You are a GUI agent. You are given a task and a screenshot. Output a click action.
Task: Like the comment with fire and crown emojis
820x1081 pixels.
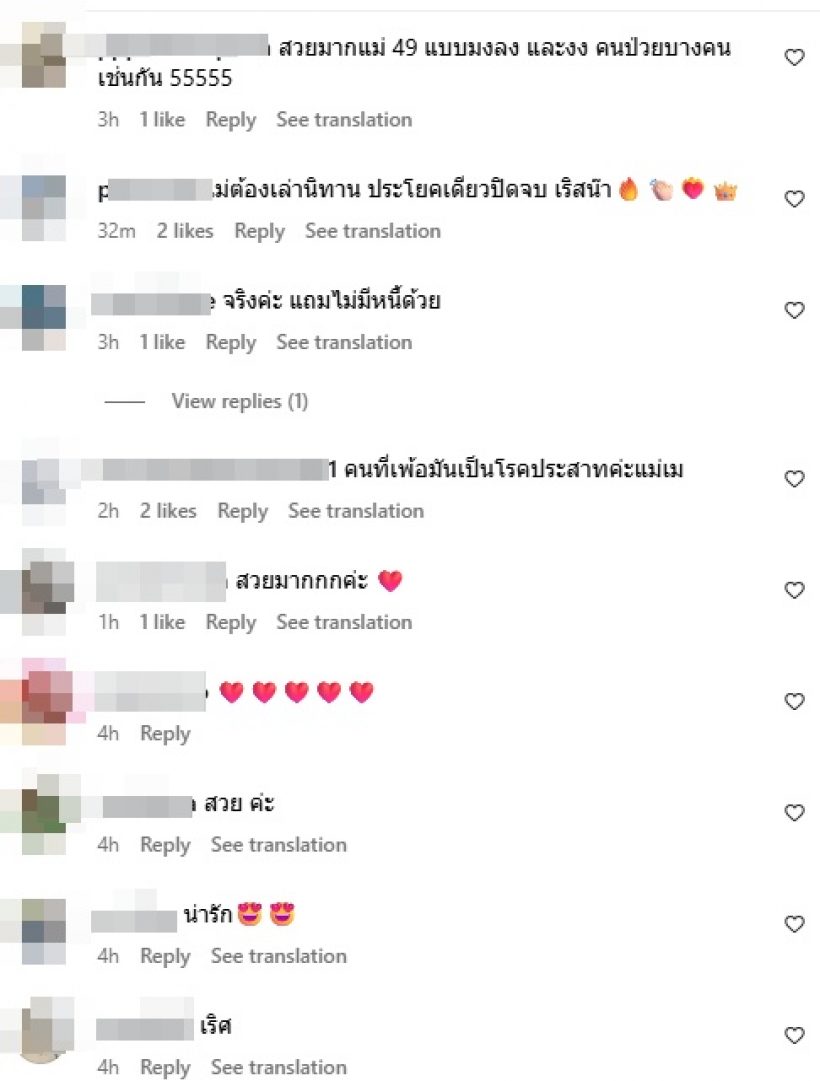coord(794,199)
